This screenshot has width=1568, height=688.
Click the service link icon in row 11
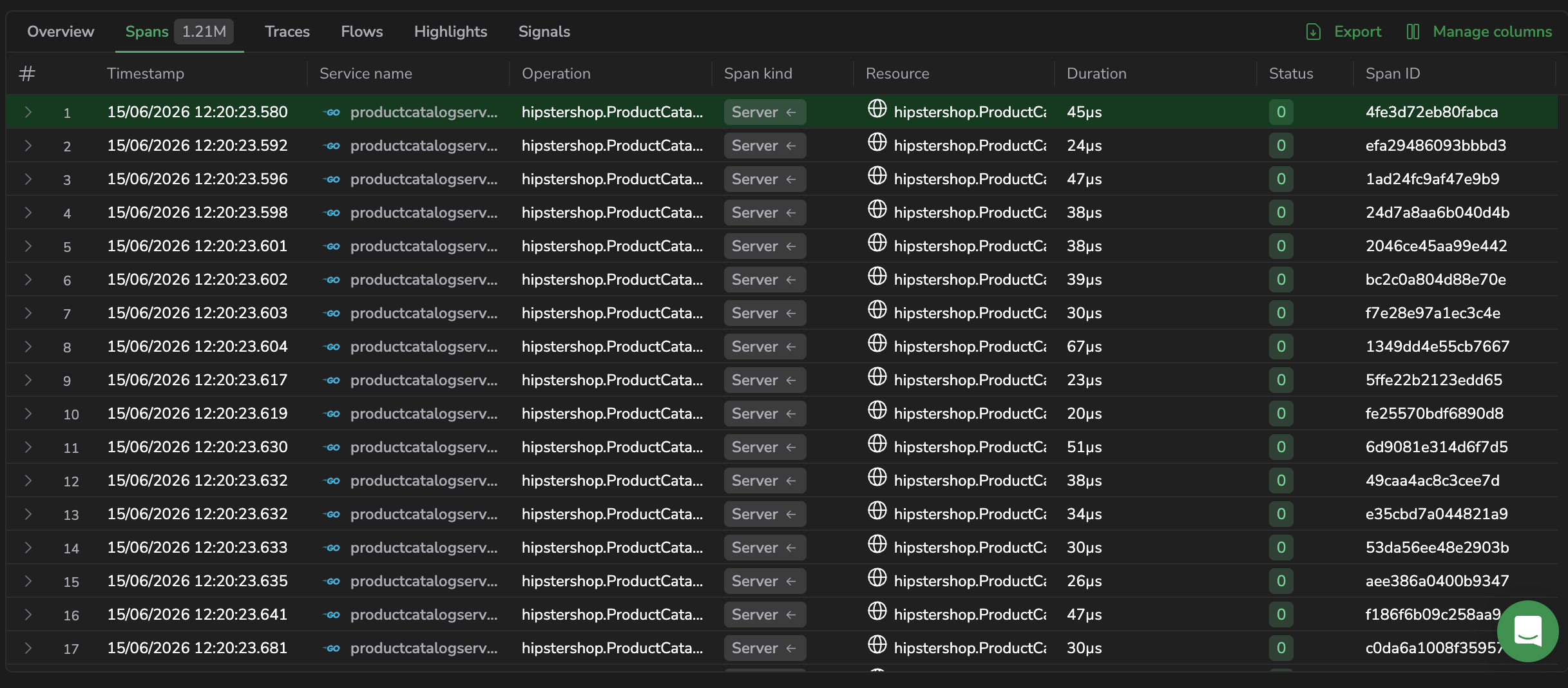coord(332,448)
